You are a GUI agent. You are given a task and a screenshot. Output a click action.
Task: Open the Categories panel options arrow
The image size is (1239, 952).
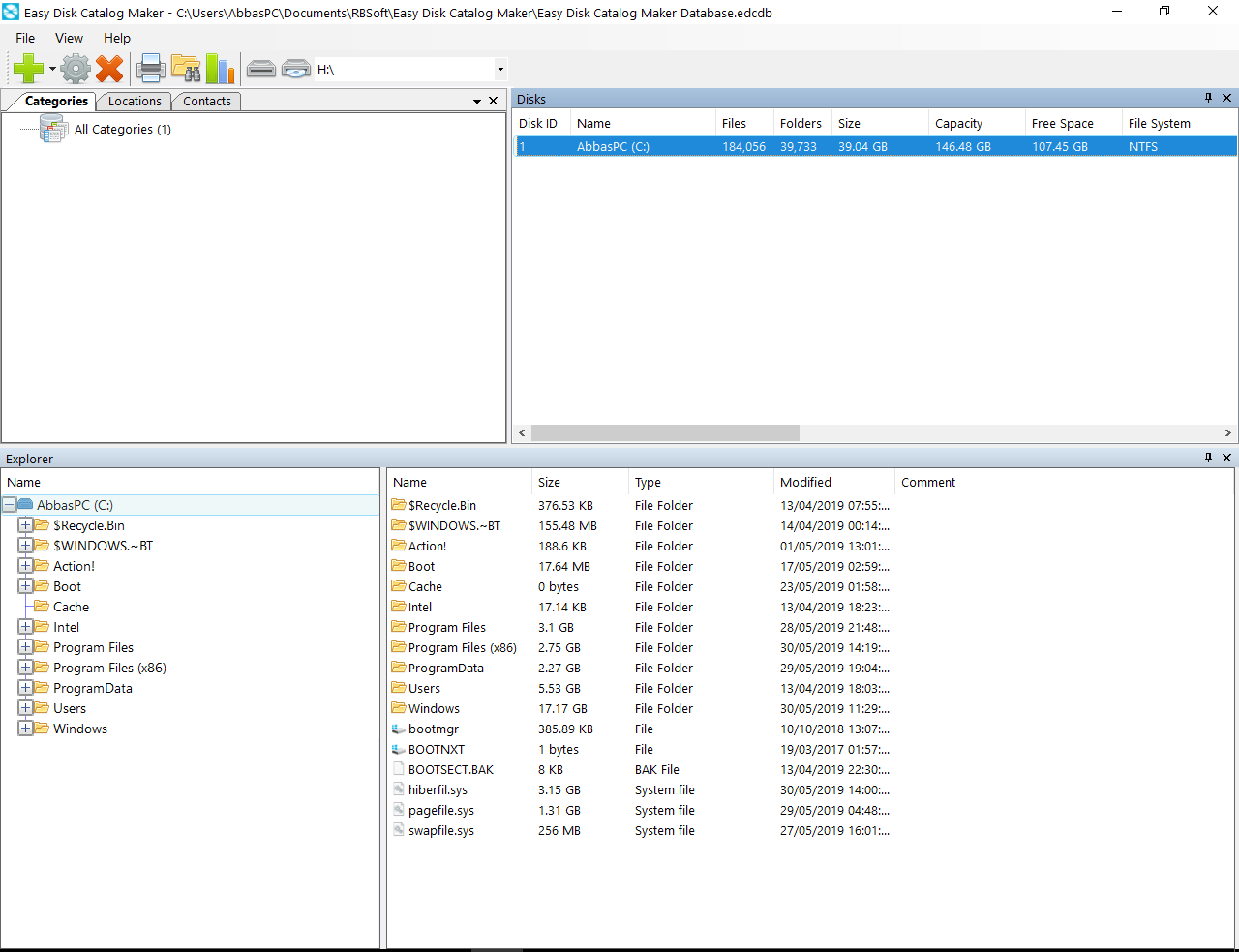pos(477,101)
